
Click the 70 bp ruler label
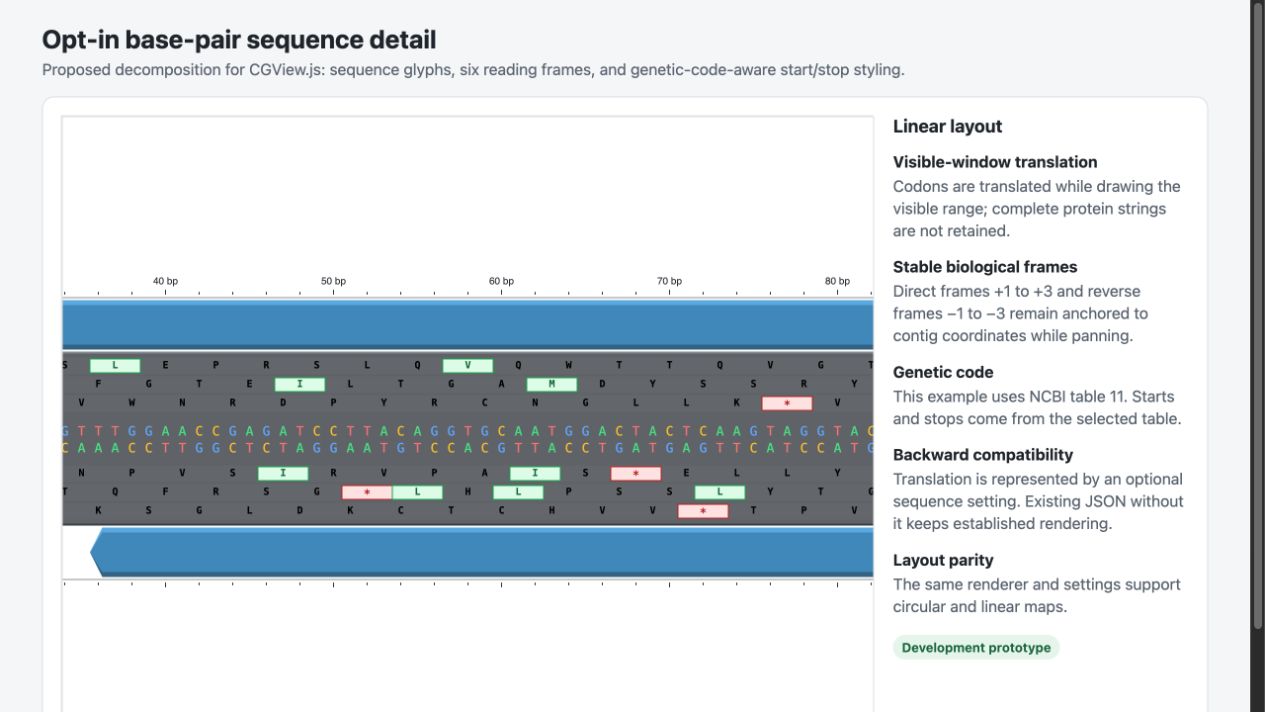(669, 281)
